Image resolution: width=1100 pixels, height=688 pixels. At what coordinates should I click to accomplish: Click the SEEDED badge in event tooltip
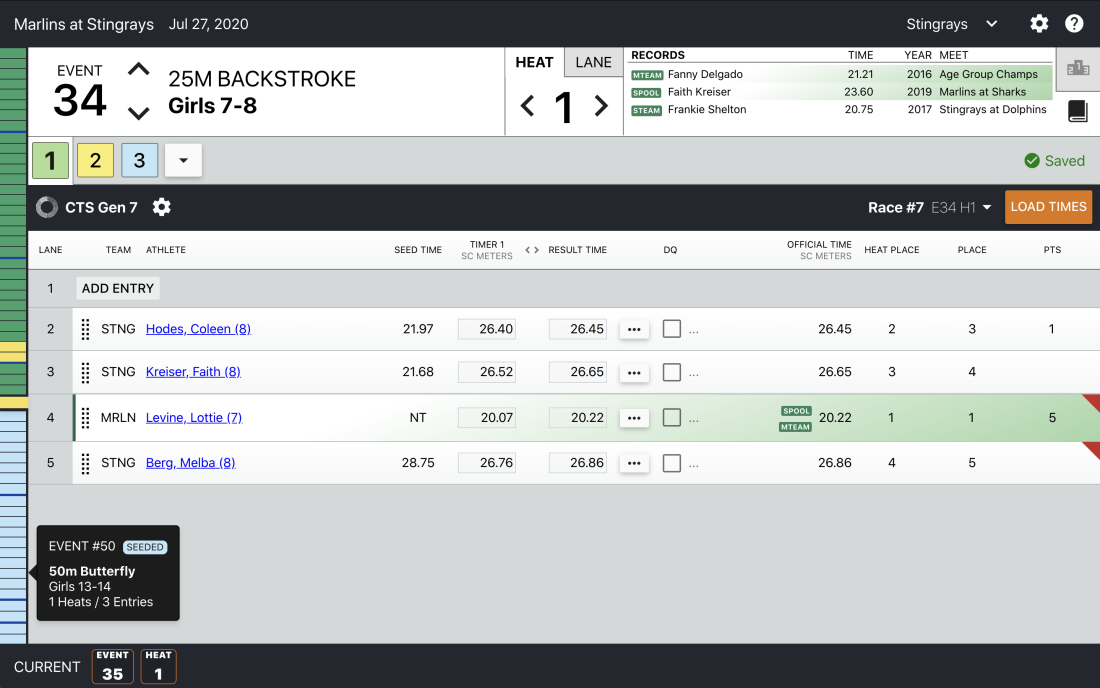pos(145,547)
